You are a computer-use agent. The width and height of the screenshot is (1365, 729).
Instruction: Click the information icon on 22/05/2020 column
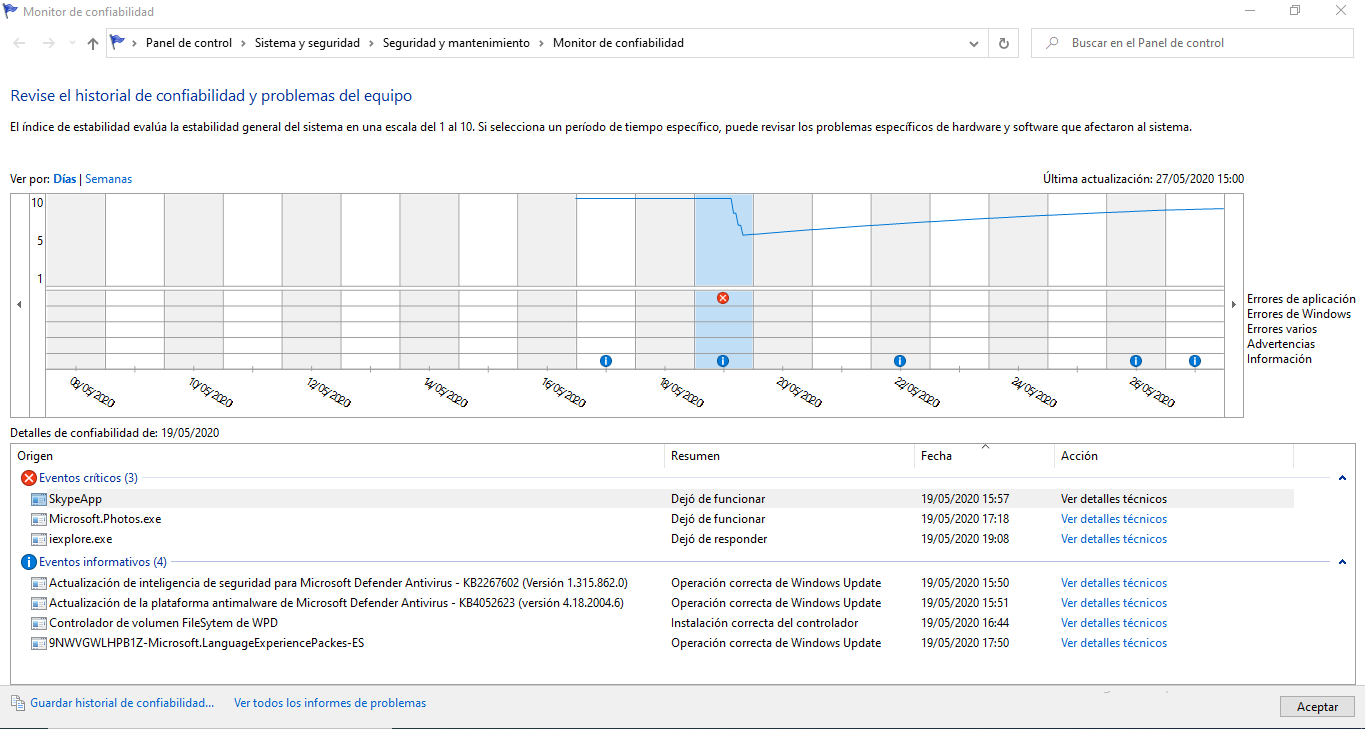pyautogui.click(x=899, y=361)
